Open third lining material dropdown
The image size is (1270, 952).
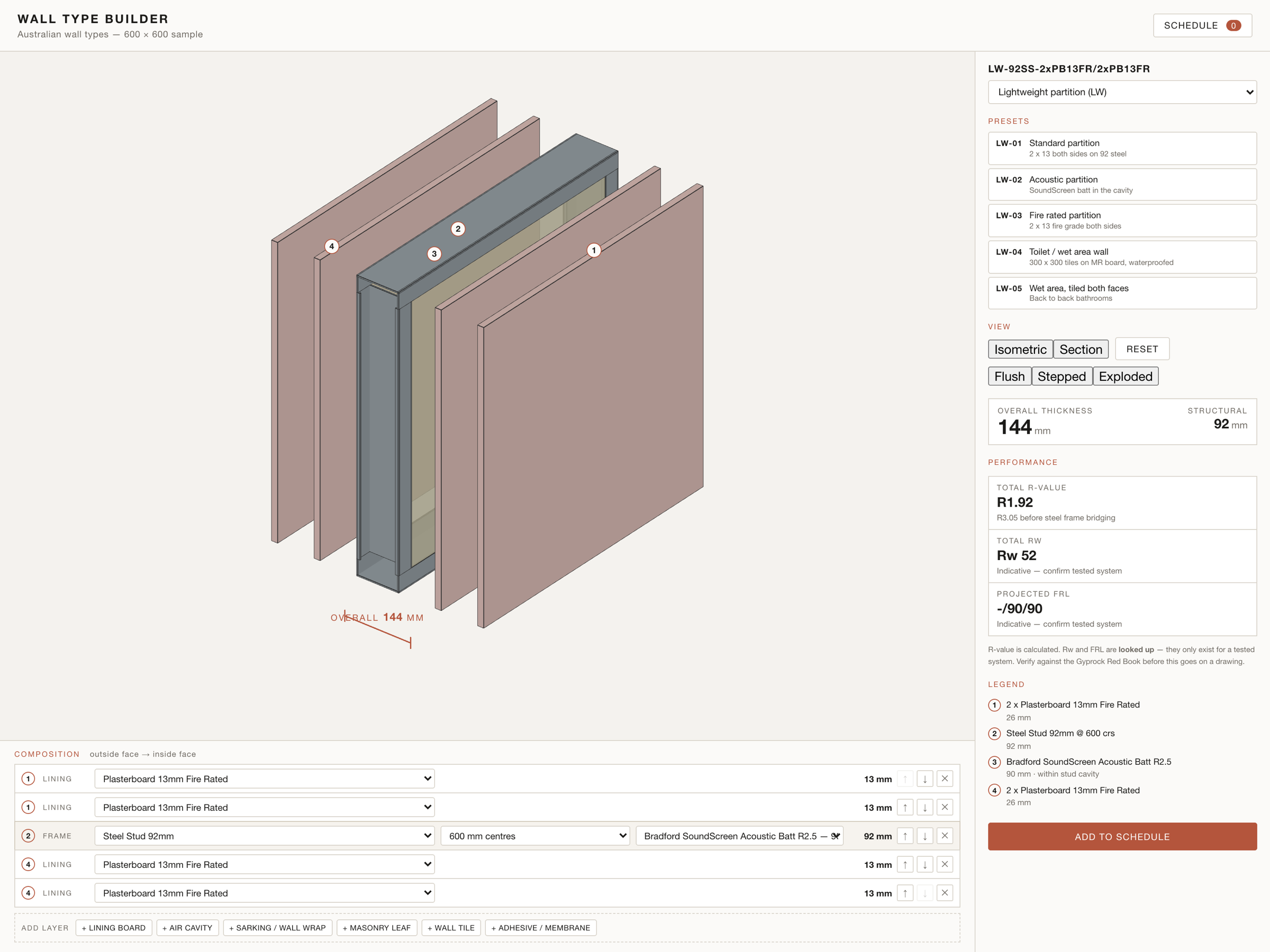tap(265, 864)
